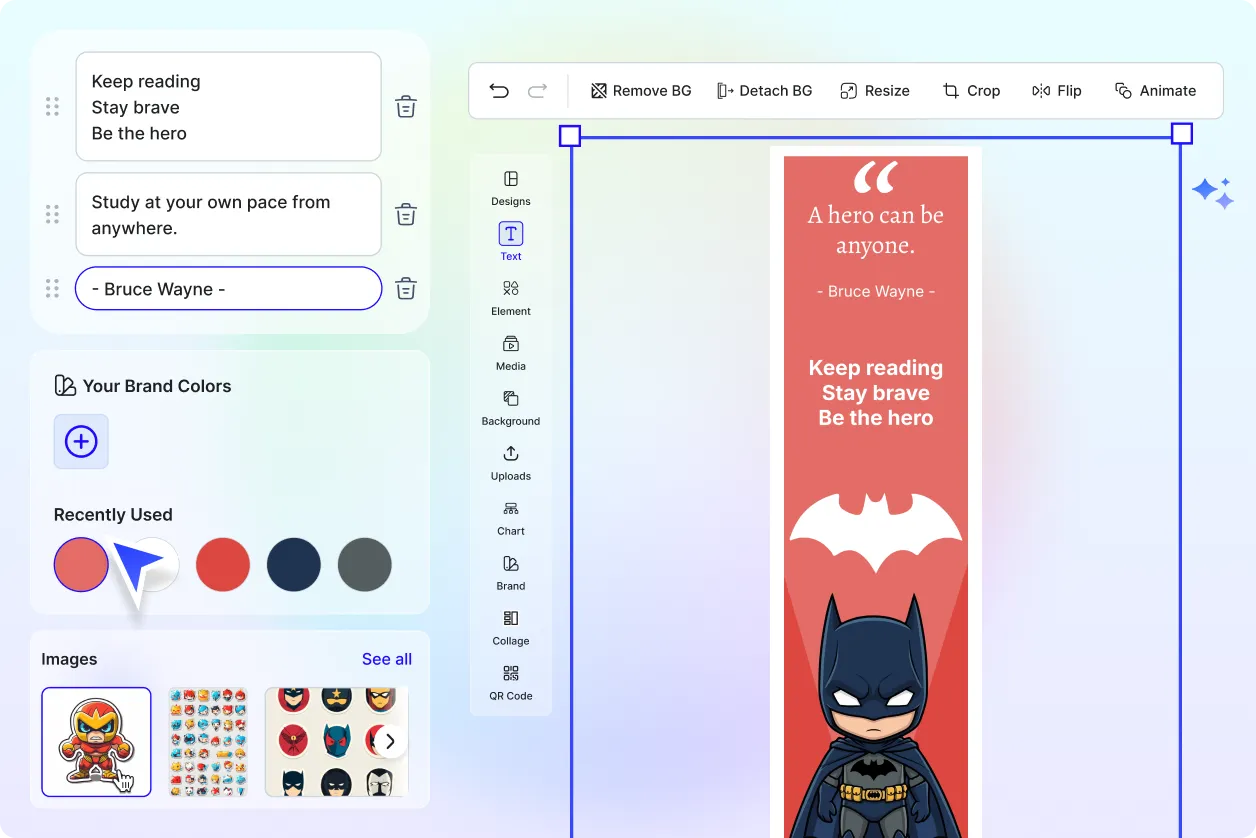Image resolution: width=1256 pixels, height=838 pixels.
Task: Click the large quotation mark on bookmark
Action: (x=876, y=178)
